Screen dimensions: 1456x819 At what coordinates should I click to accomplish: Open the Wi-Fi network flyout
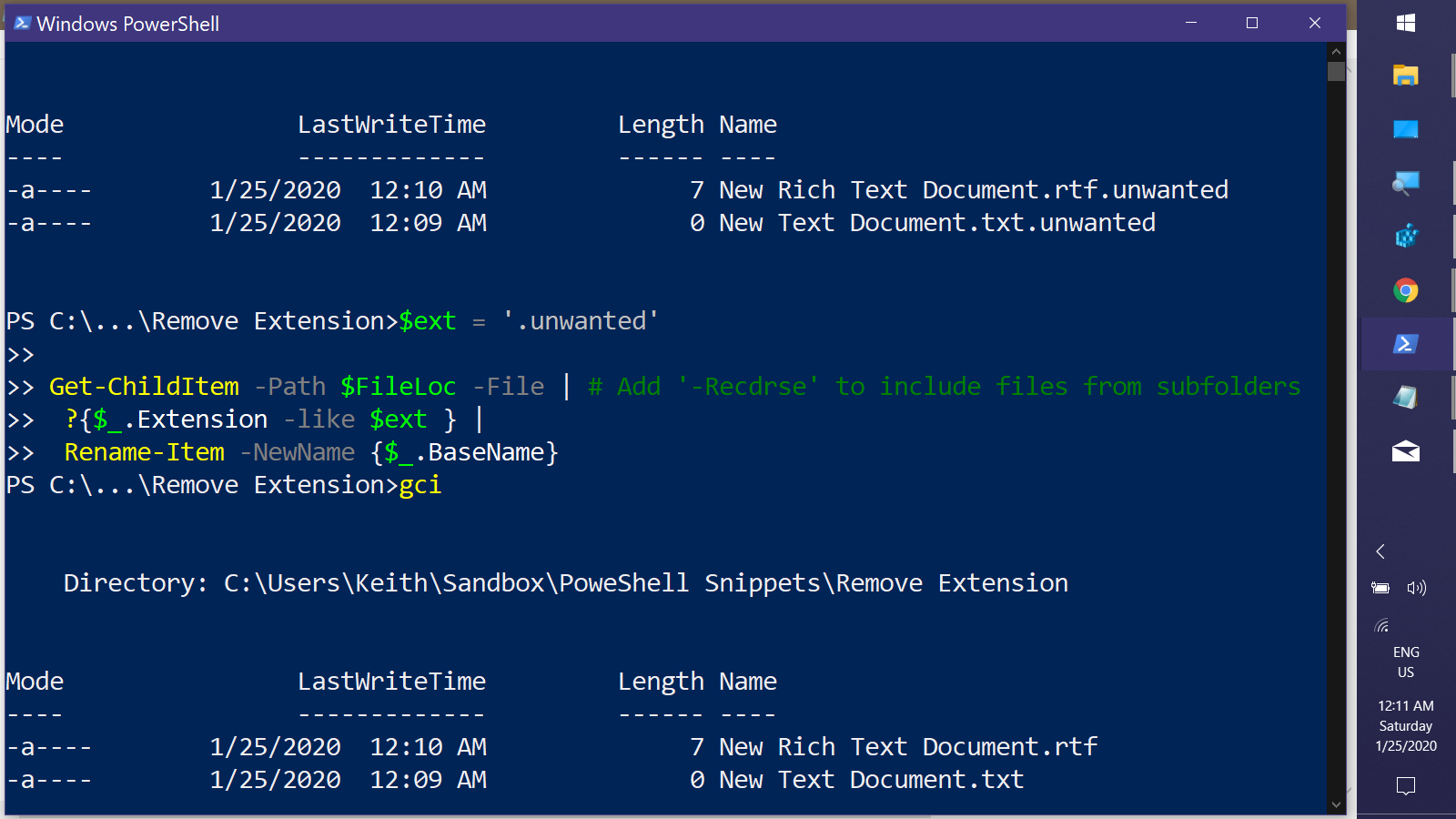(x=1381, y=625)
